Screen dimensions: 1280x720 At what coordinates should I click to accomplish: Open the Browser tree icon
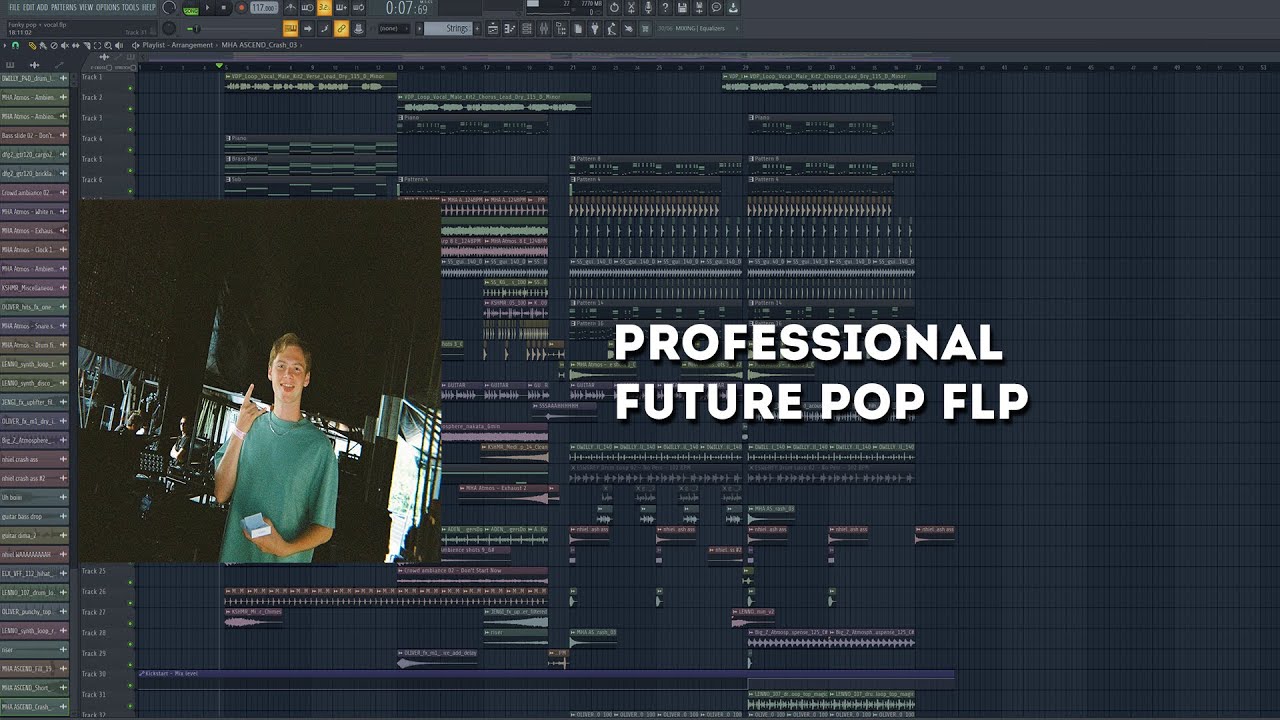pos(561,28)
